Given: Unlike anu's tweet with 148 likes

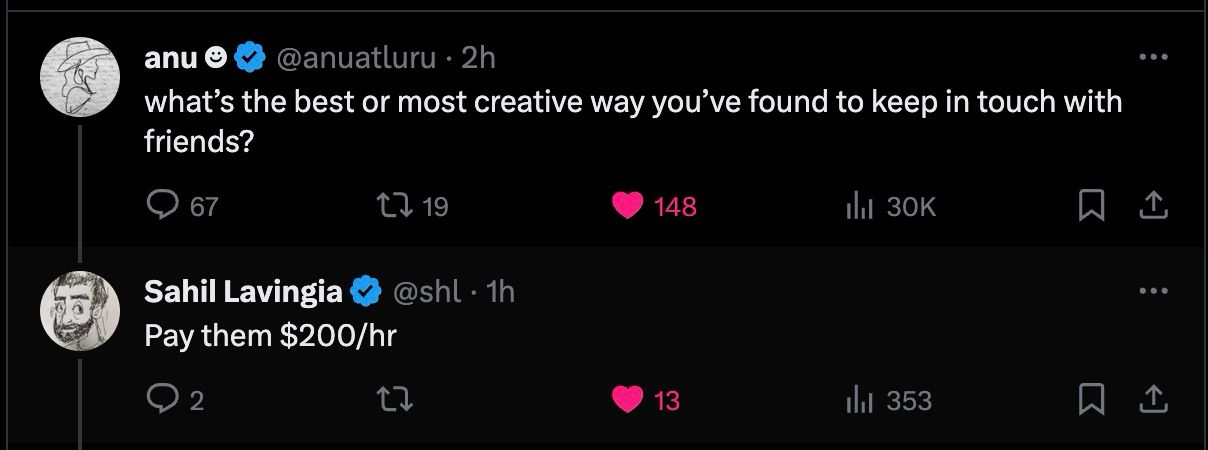Looking at the screenshot, I should [x=628, y=206].
